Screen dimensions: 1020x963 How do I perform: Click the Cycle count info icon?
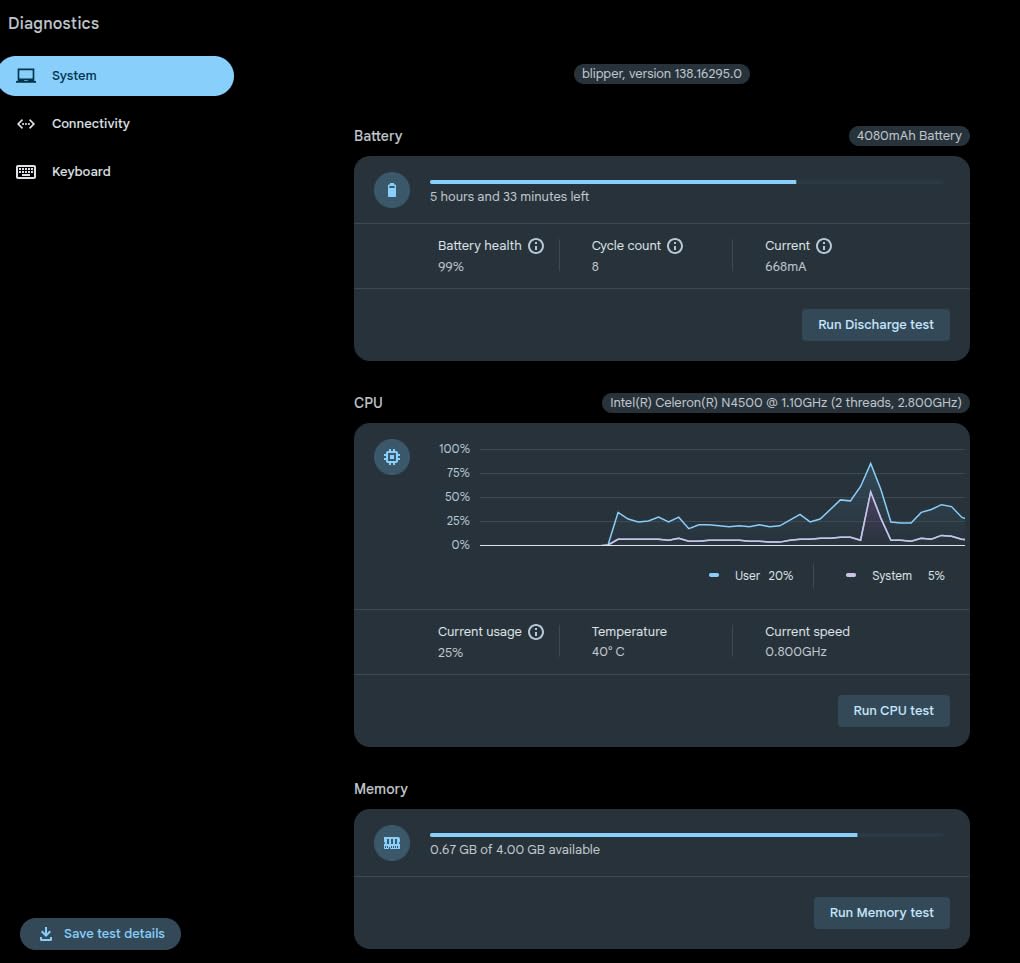pyautogui.click(x=675, y=246)
